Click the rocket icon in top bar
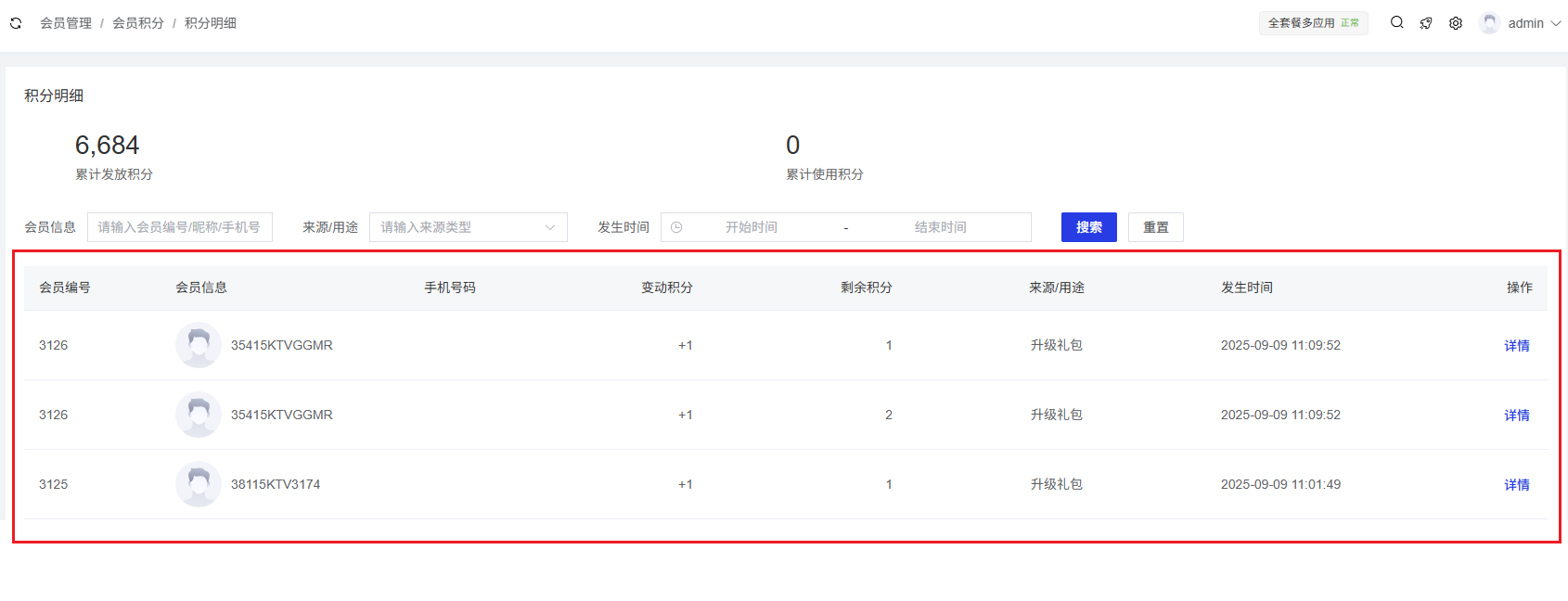1568x601 pixels. 1426,23
